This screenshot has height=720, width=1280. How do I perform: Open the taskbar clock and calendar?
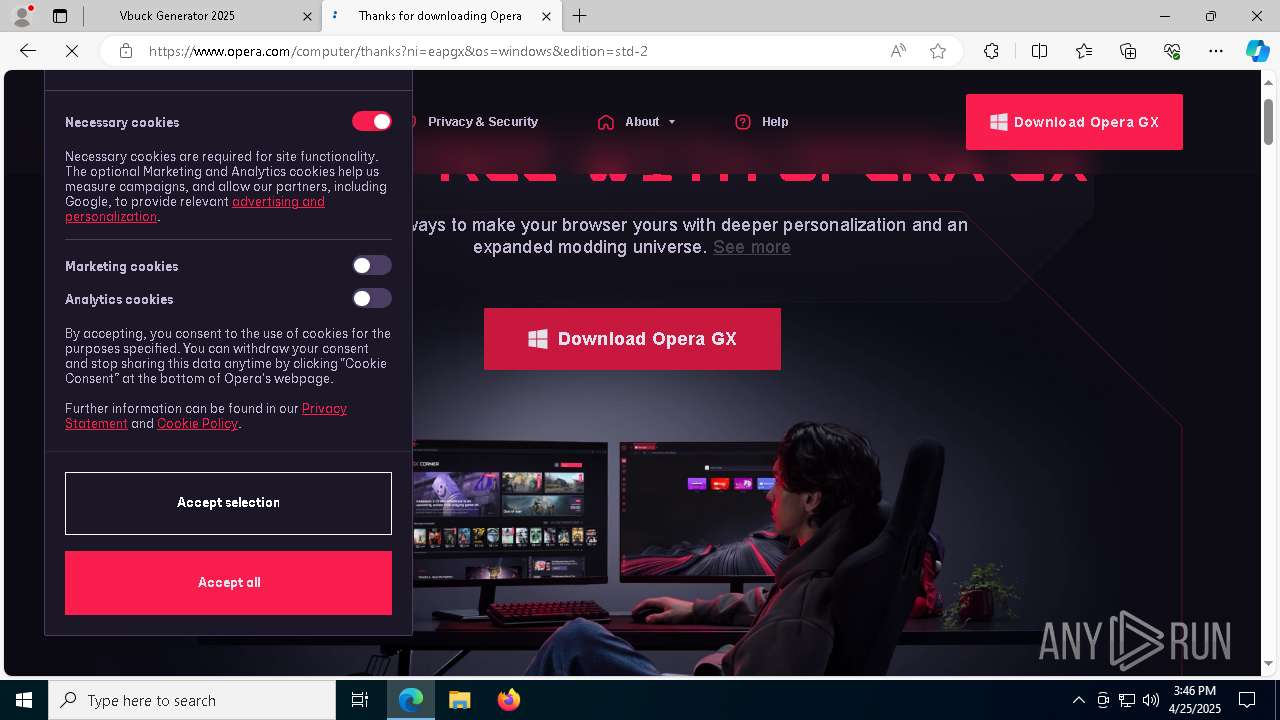pyautogui.click(x=1195, y=700)
